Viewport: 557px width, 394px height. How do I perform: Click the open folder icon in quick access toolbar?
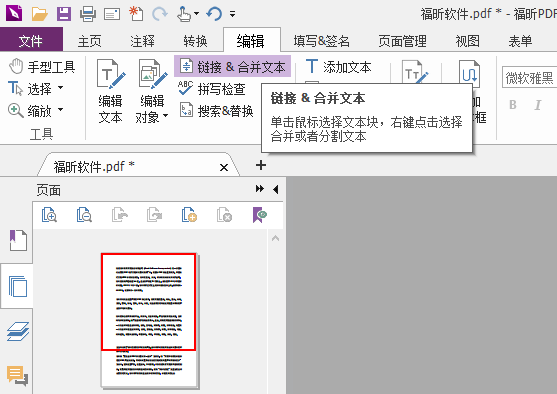(39, 14)
